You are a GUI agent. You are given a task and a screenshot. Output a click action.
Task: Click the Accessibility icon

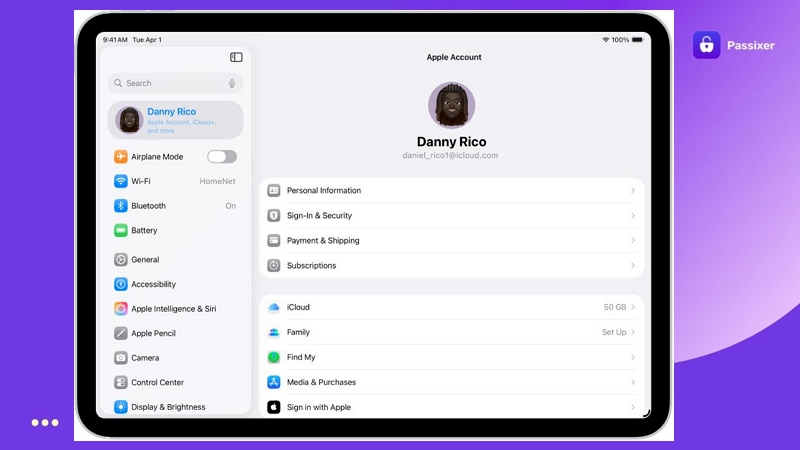[120, 284]
